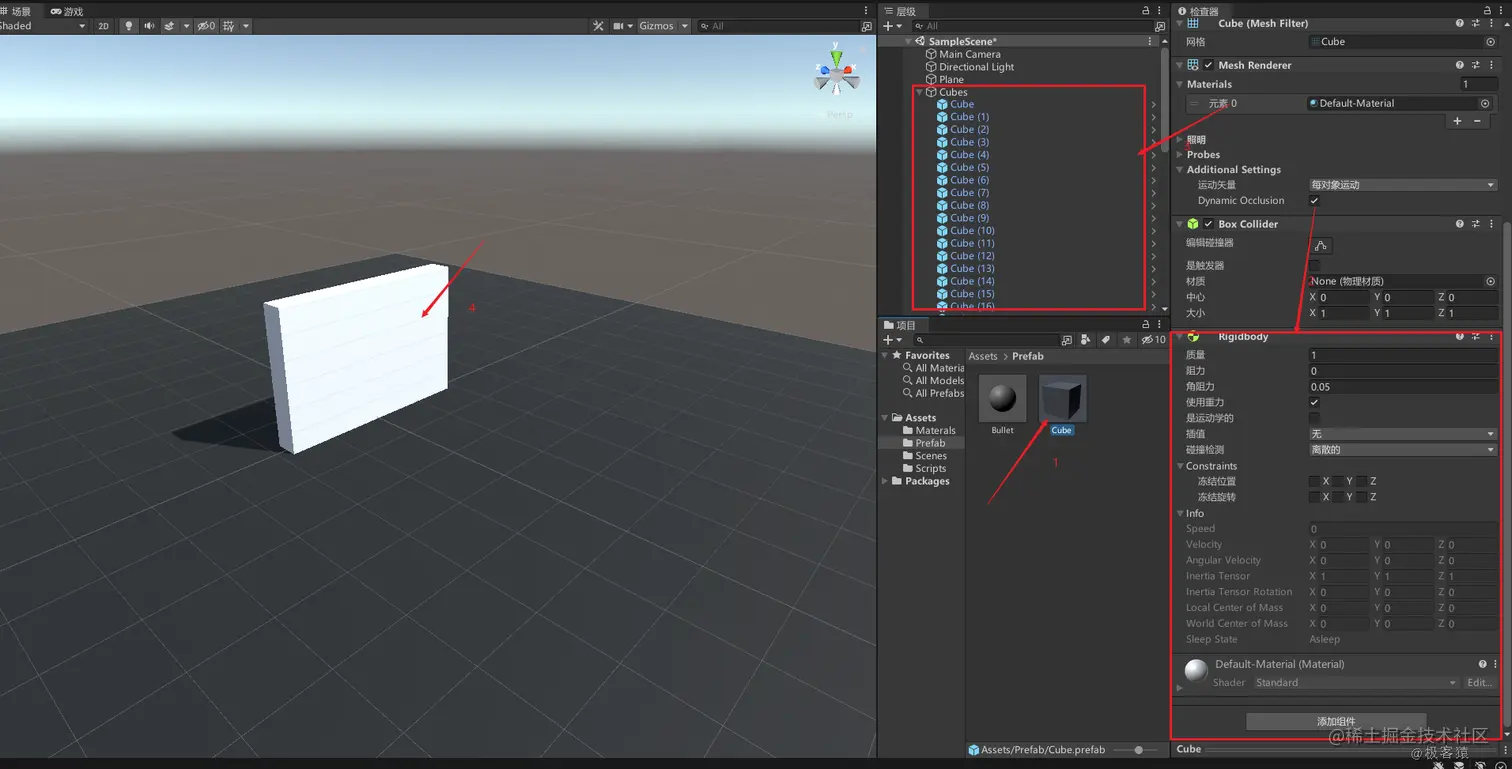
Task: Toggle favorites star icon in Project toolbar
Action: [x=1127, y=340]
